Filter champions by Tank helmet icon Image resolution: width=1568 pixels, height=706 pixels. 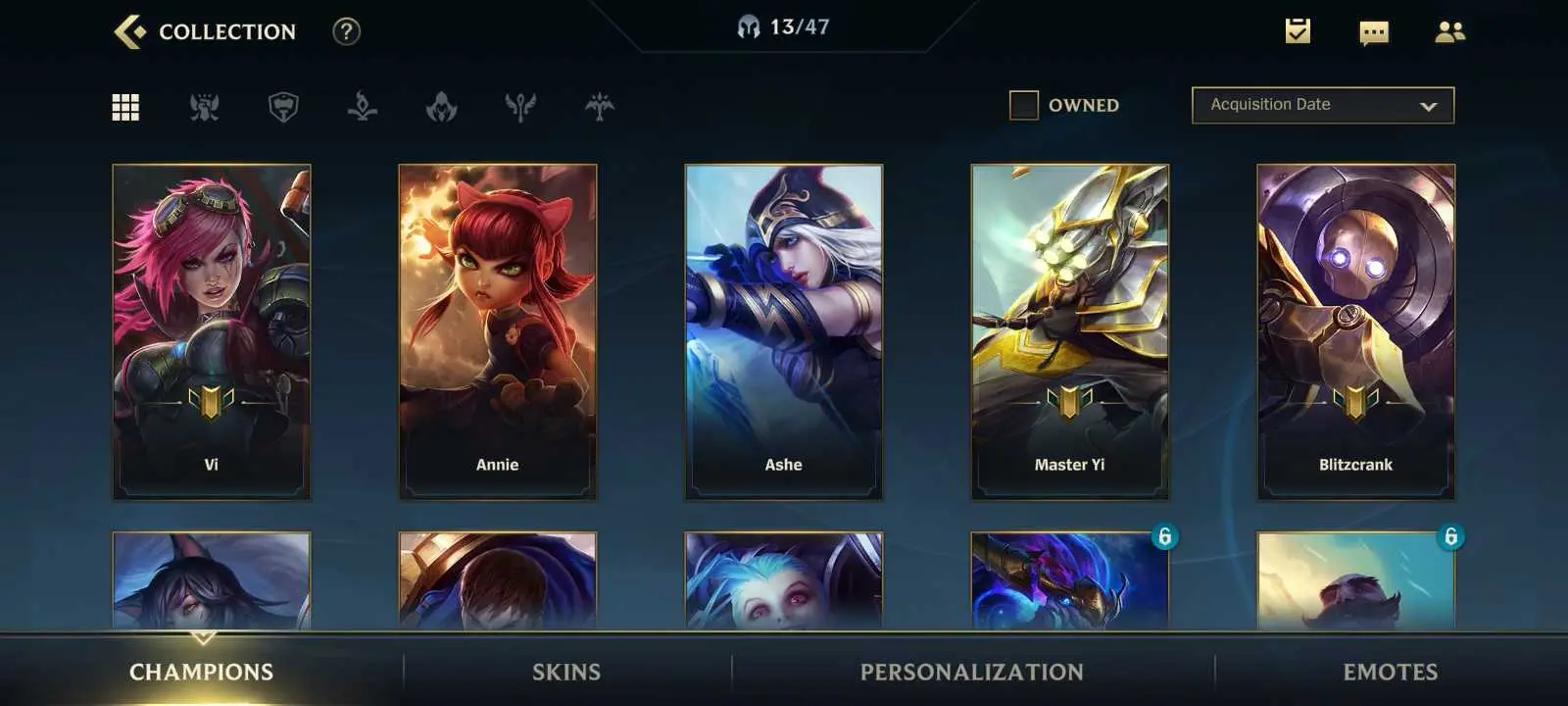(x=283, y=107)
